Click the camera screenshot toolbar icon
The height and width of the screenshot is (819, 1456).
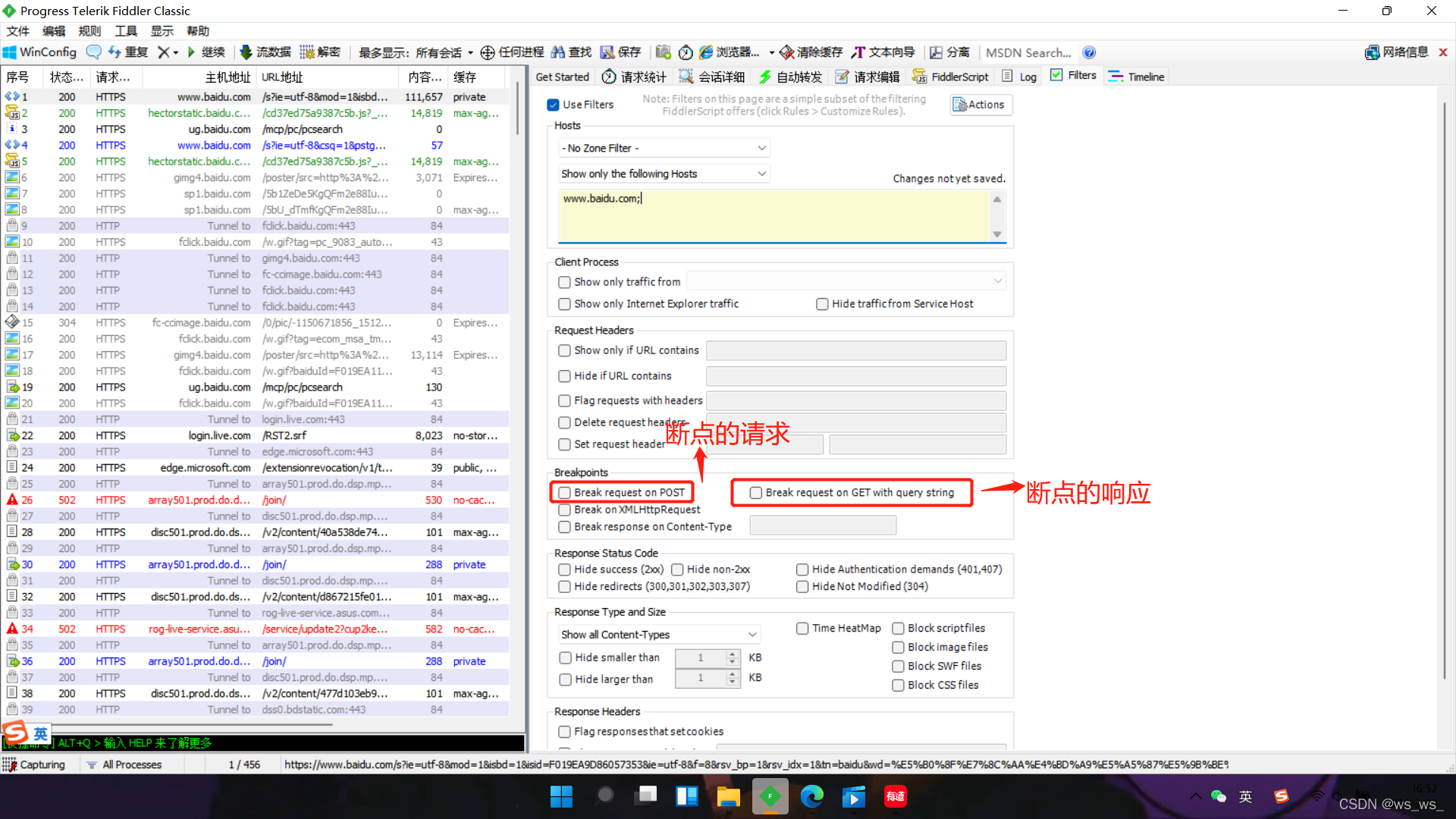coord(664,52)
